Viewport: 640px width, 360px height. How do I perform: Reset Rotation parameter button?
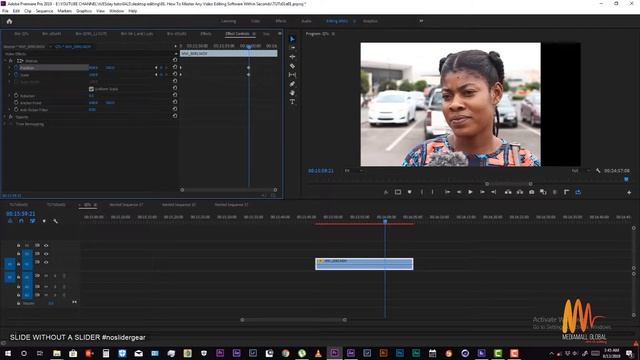click(175, 96)
